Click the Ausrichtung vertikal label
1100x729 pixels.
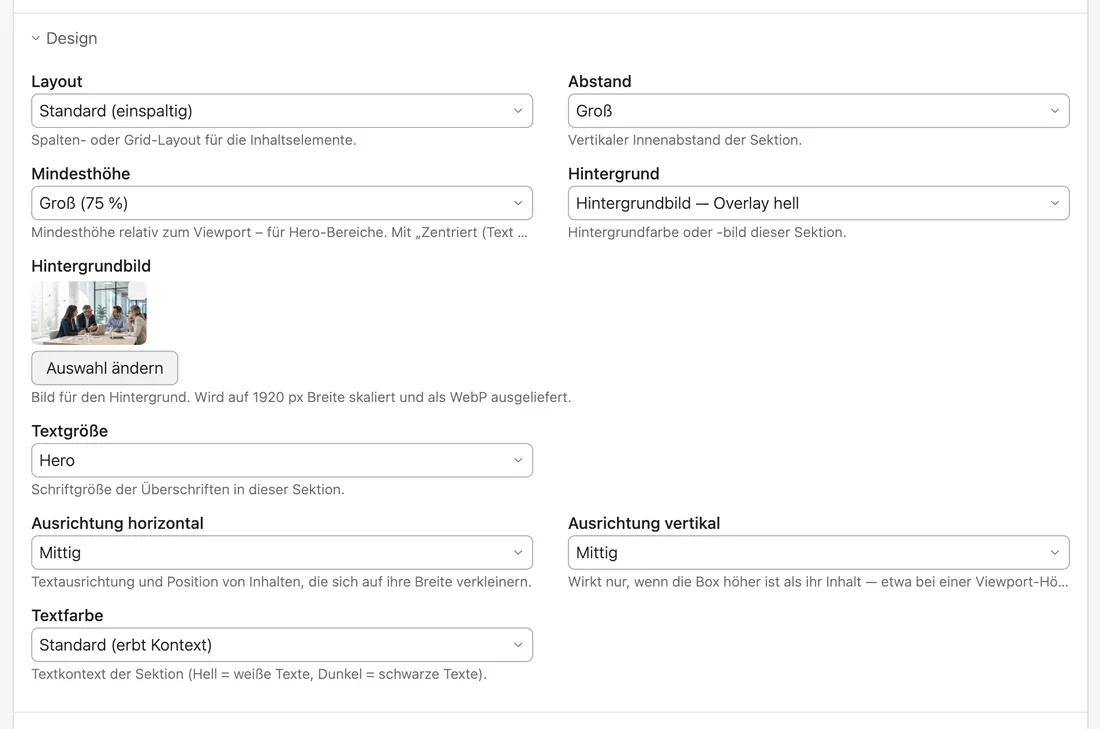click(x=644, y=523)
